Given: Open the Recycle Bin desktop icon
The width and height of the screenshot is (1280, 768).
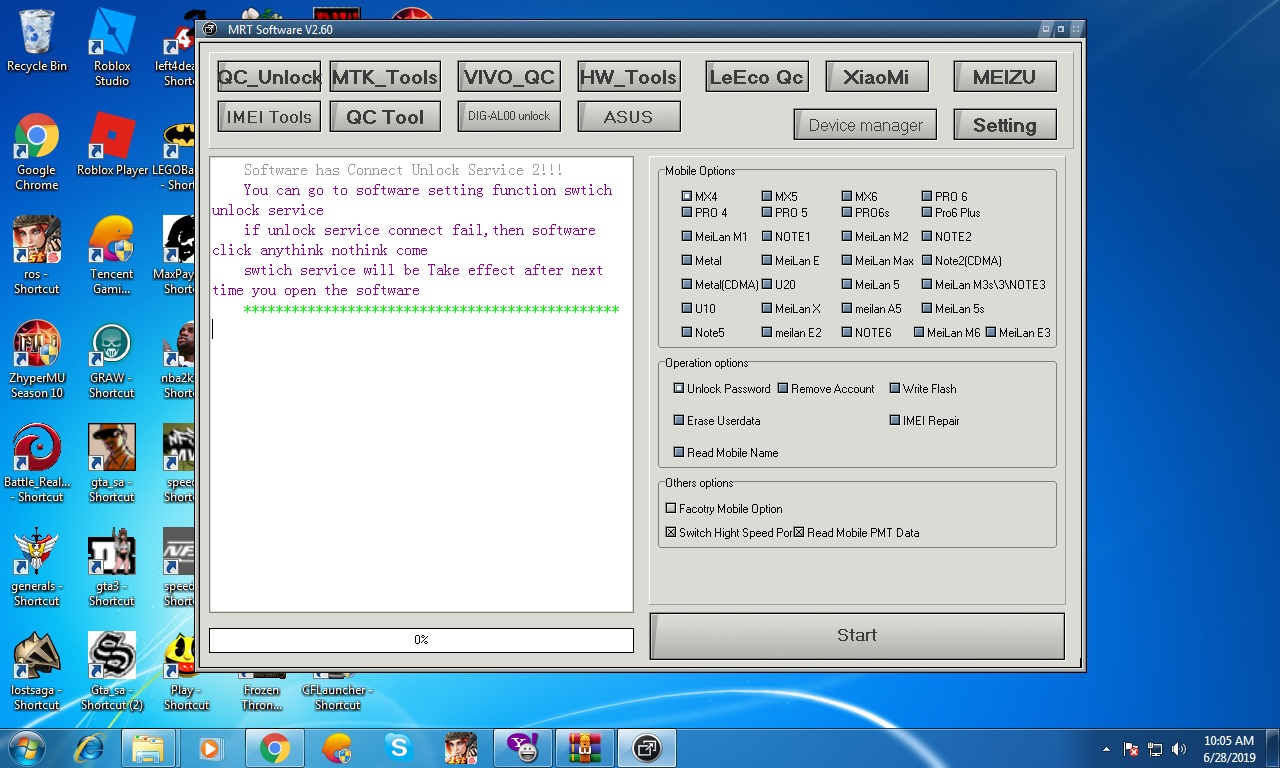Looking at the screenshot, I should (37, 40).
